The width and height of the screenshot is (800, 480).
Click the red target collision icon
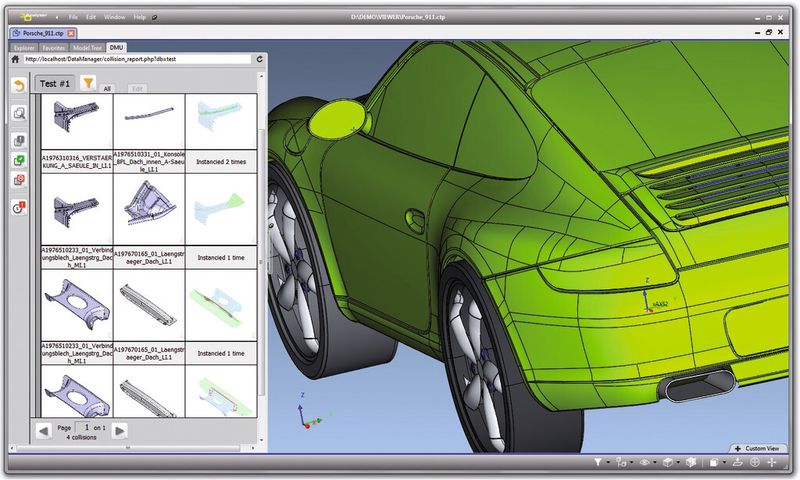[x=19, y=180]
